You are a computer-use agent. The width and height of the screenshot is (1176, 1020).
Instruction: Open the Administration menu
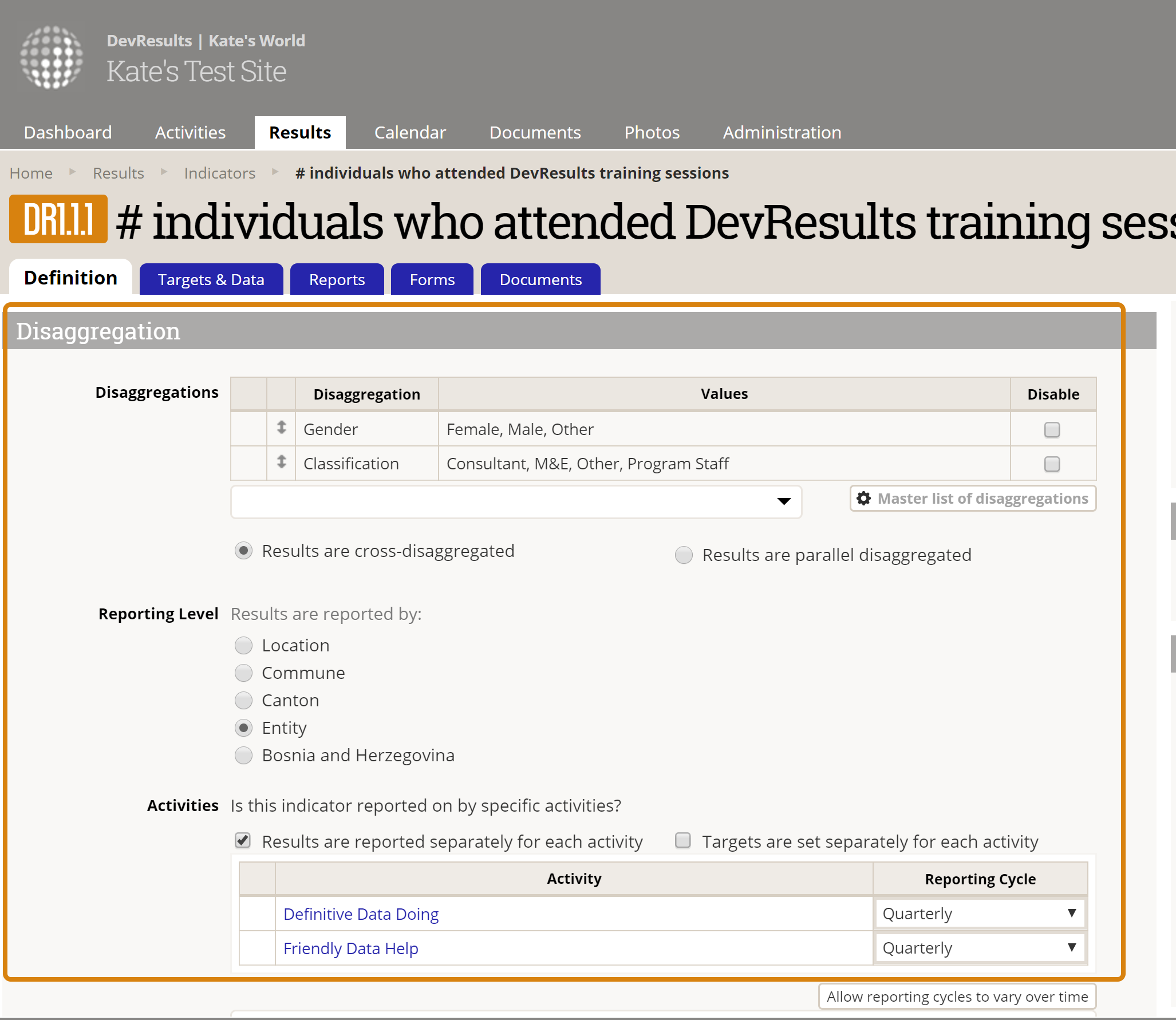pos(782,133)
